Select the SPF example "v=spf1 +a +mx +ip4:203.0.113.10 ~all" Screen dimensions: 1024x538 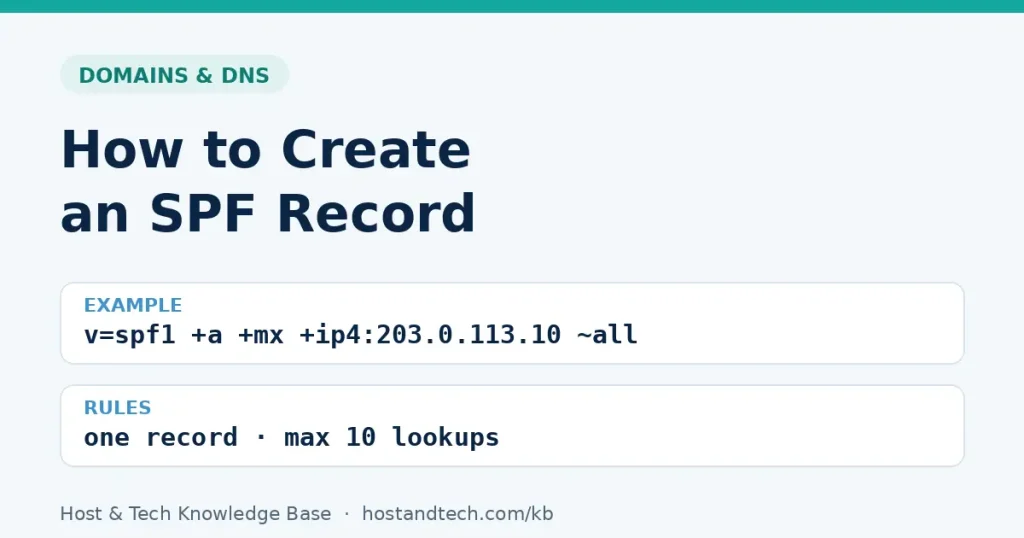tap(360, 335)
